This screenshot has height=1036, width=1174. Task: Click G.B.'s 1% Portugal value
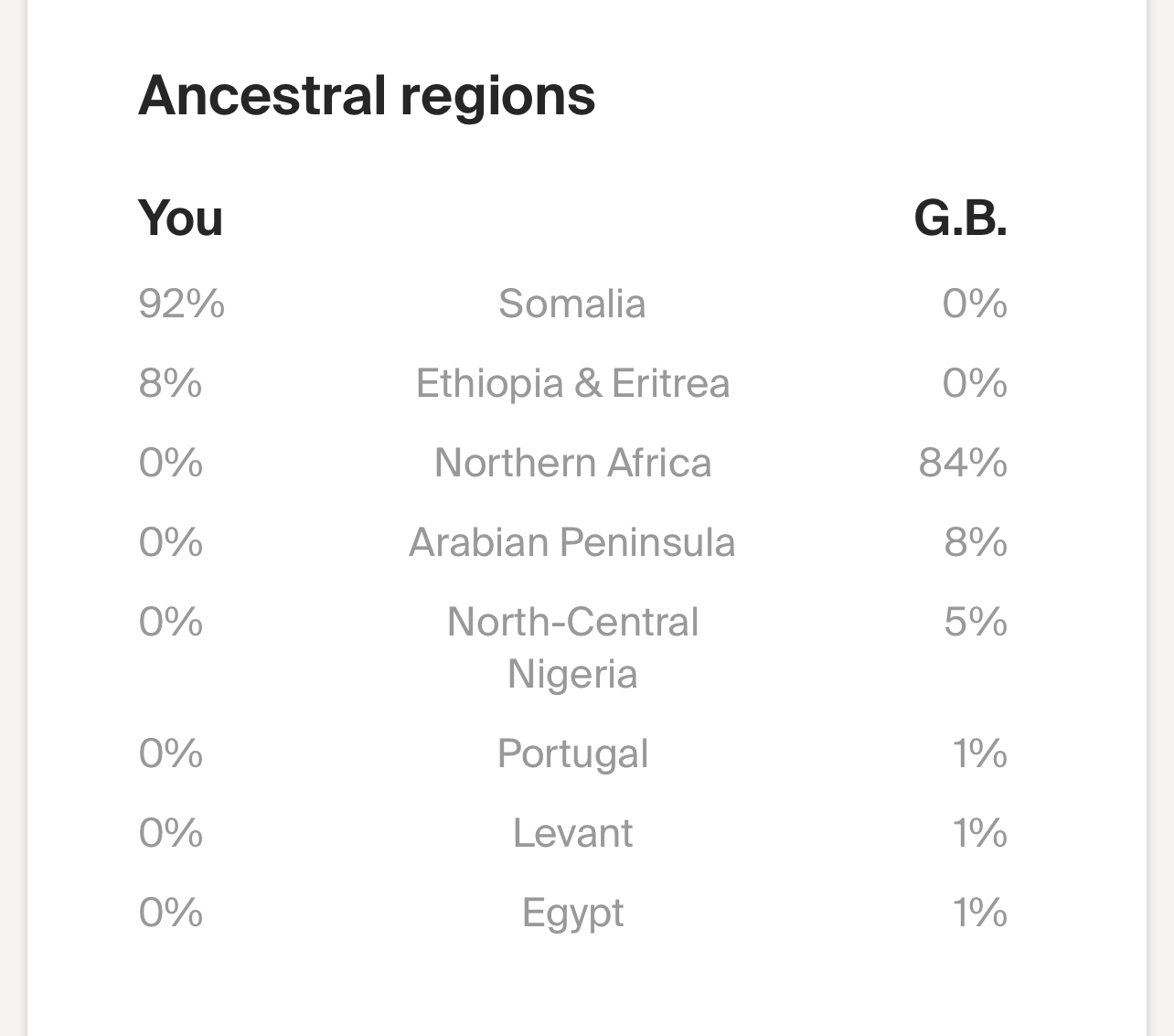[x=979, y=753]
